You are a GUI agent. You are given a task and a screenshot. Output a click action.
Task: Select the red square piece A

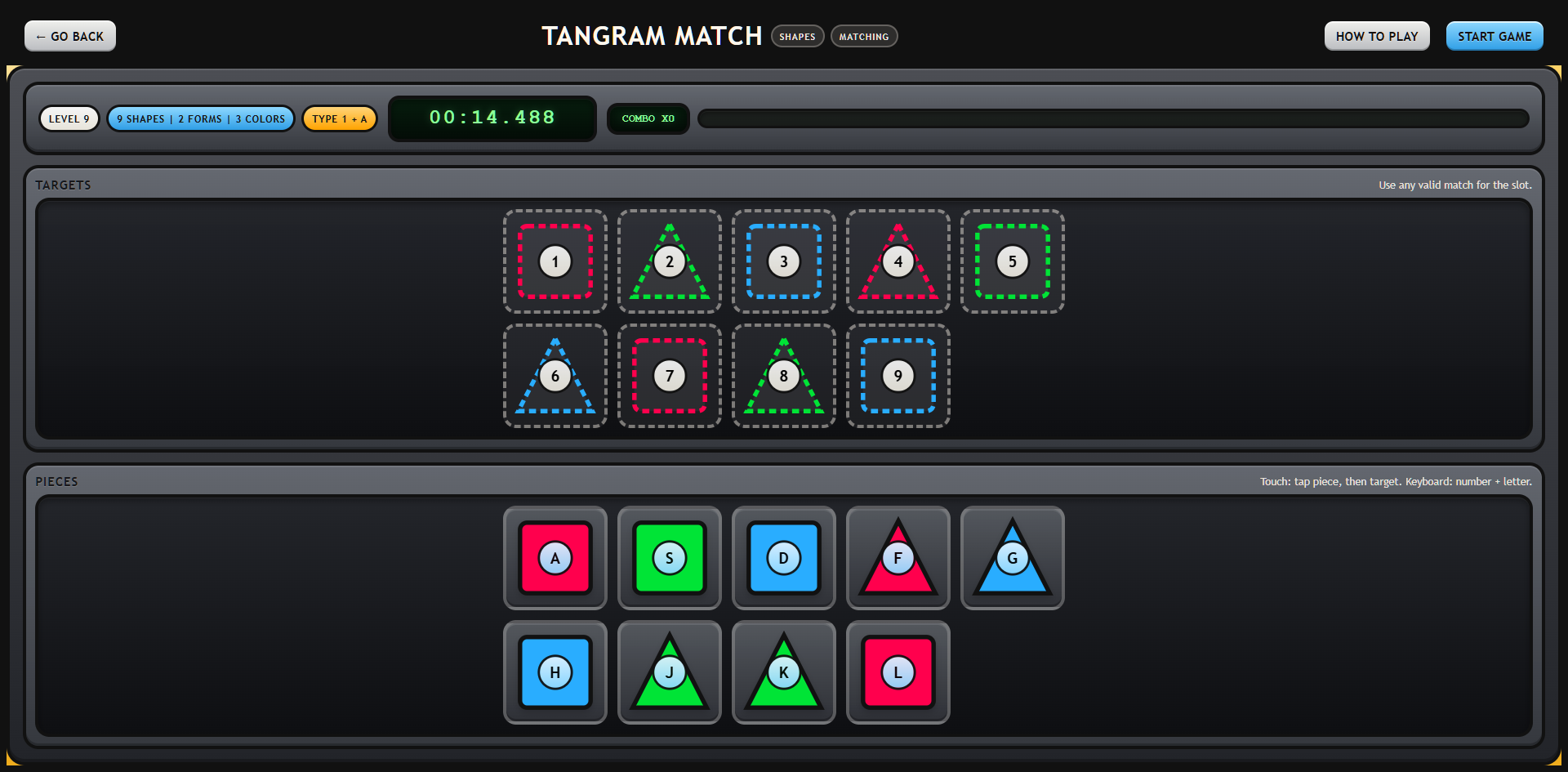point(555,558)
